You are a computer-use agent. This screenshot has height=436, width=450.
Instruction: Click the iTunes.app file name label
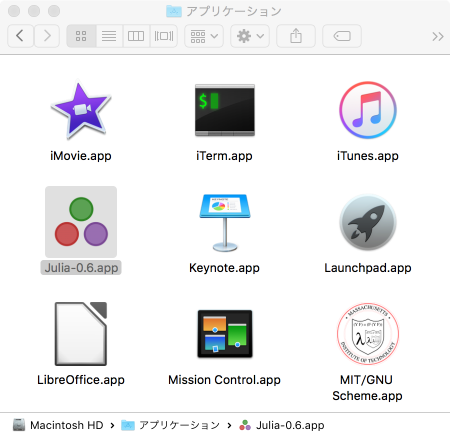click(x=368, y=156)
